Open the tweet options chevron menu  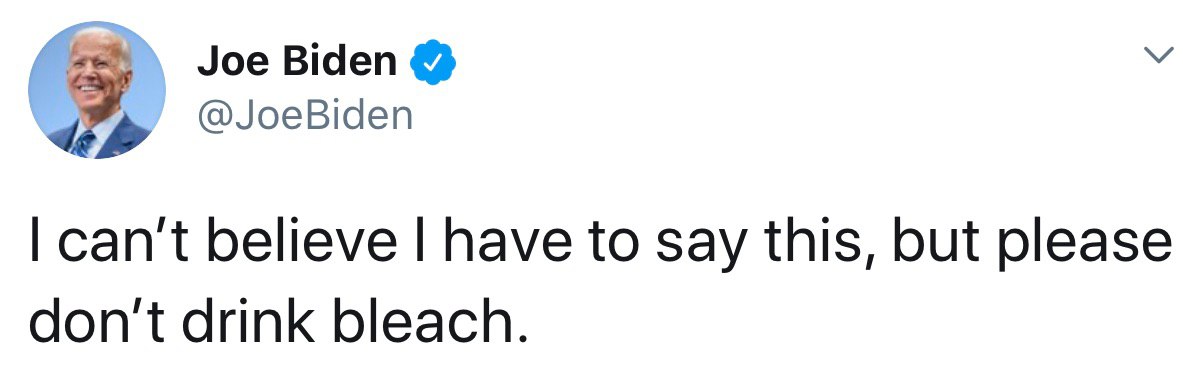(1158, 56)
